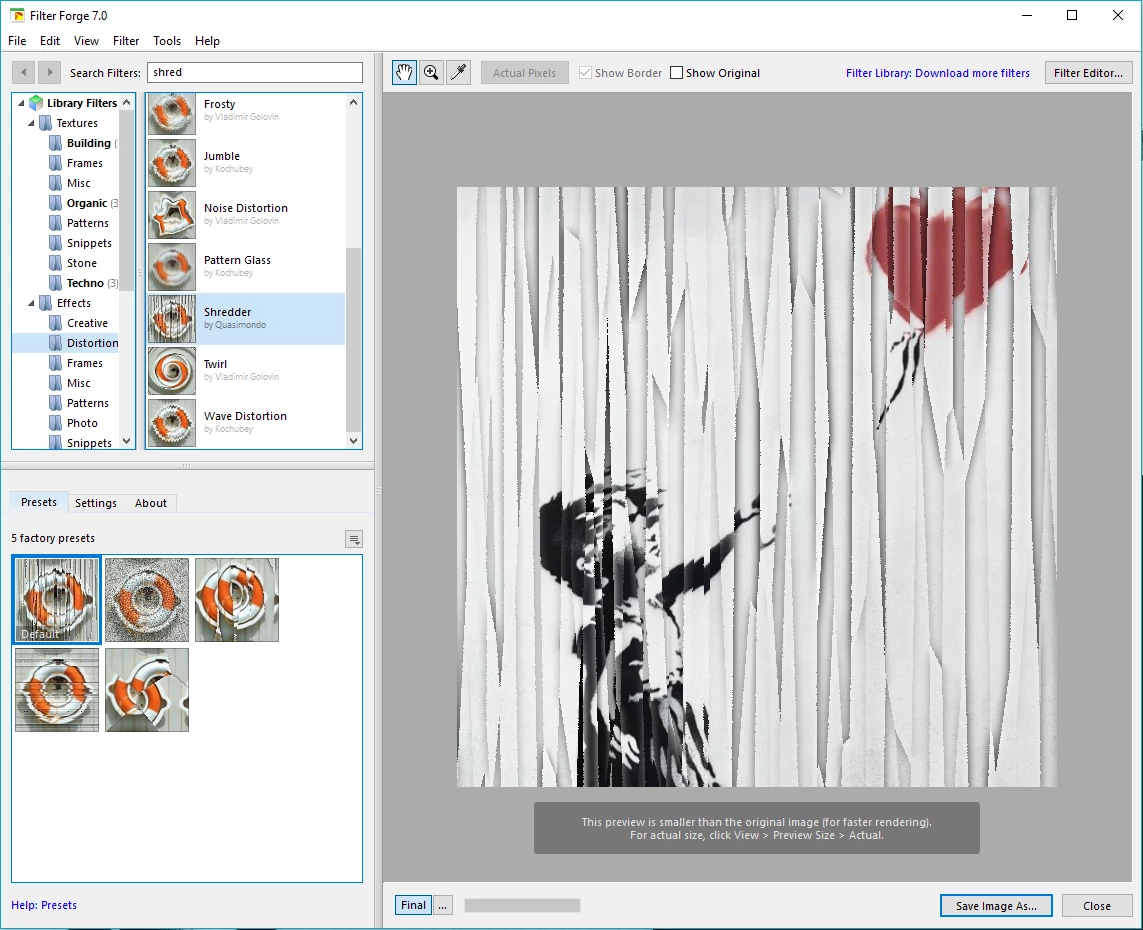Go back with the left arrow button
The height and width of the screenshot is (930, 1143).
[x=23, y=72]
